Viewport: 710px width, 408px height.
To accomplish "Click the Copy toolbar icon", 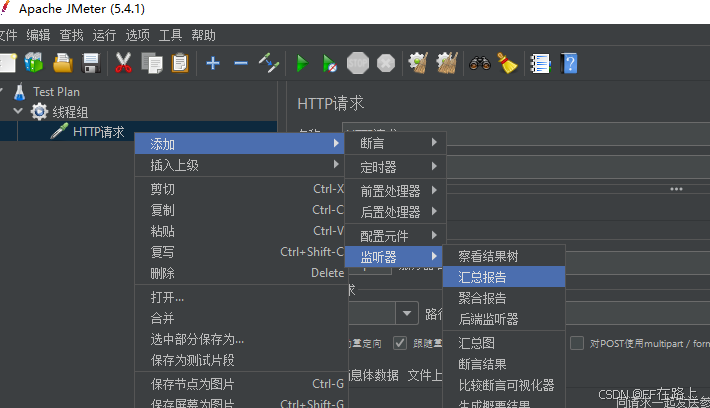I will point(152,63).
